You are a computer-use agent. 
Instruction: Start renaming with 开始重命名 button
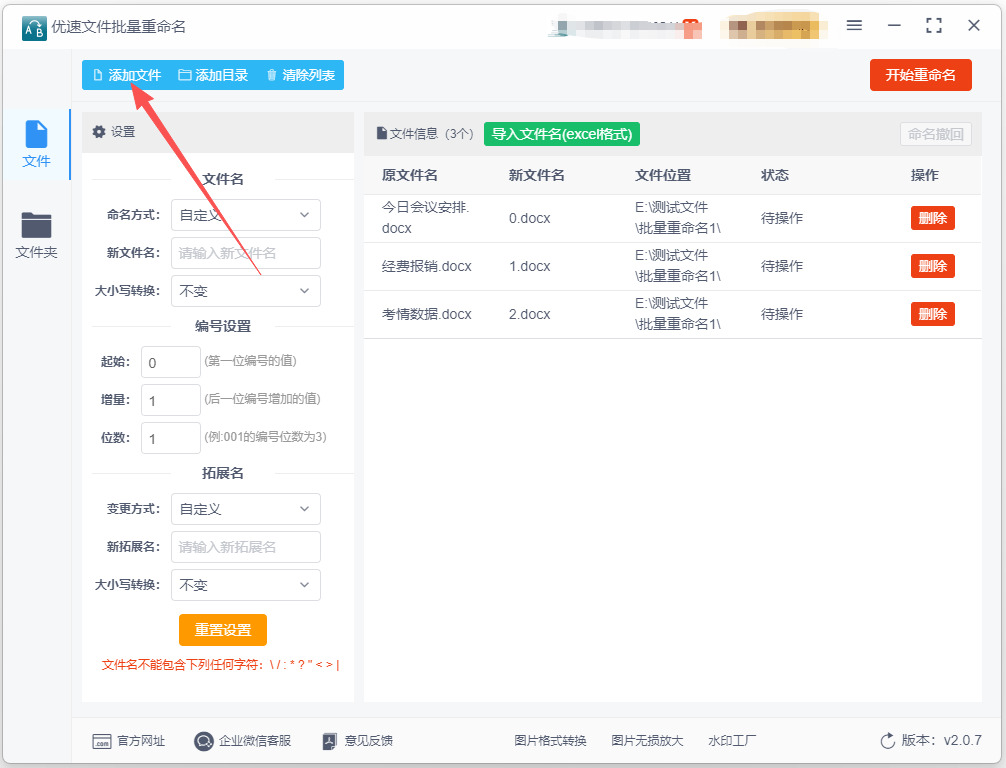point(921,75)
